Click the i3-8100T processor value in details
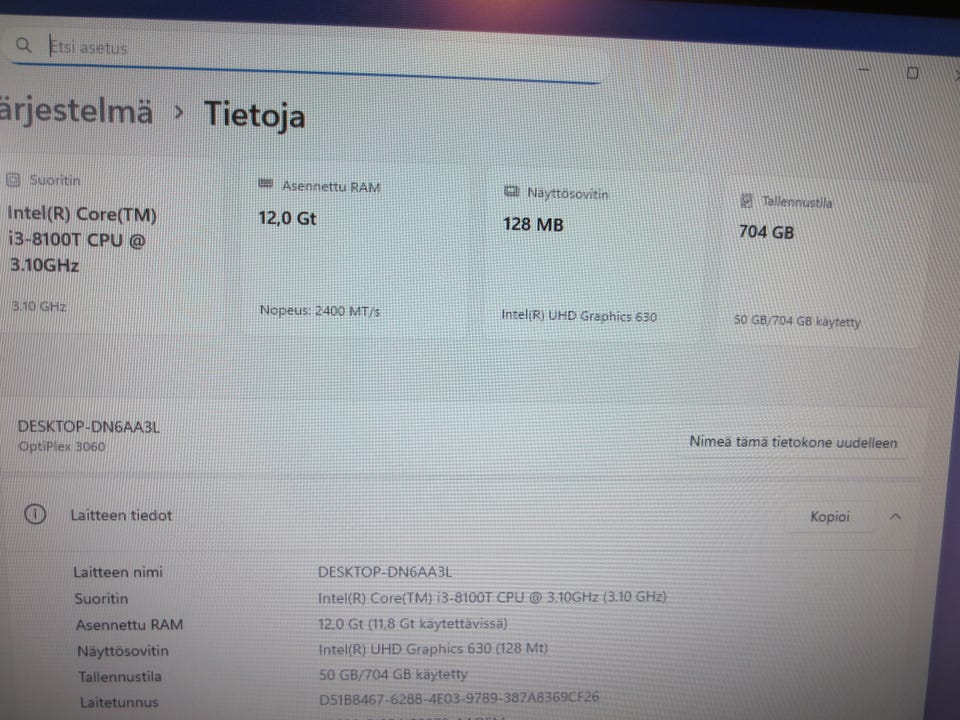 coord(492,597)
